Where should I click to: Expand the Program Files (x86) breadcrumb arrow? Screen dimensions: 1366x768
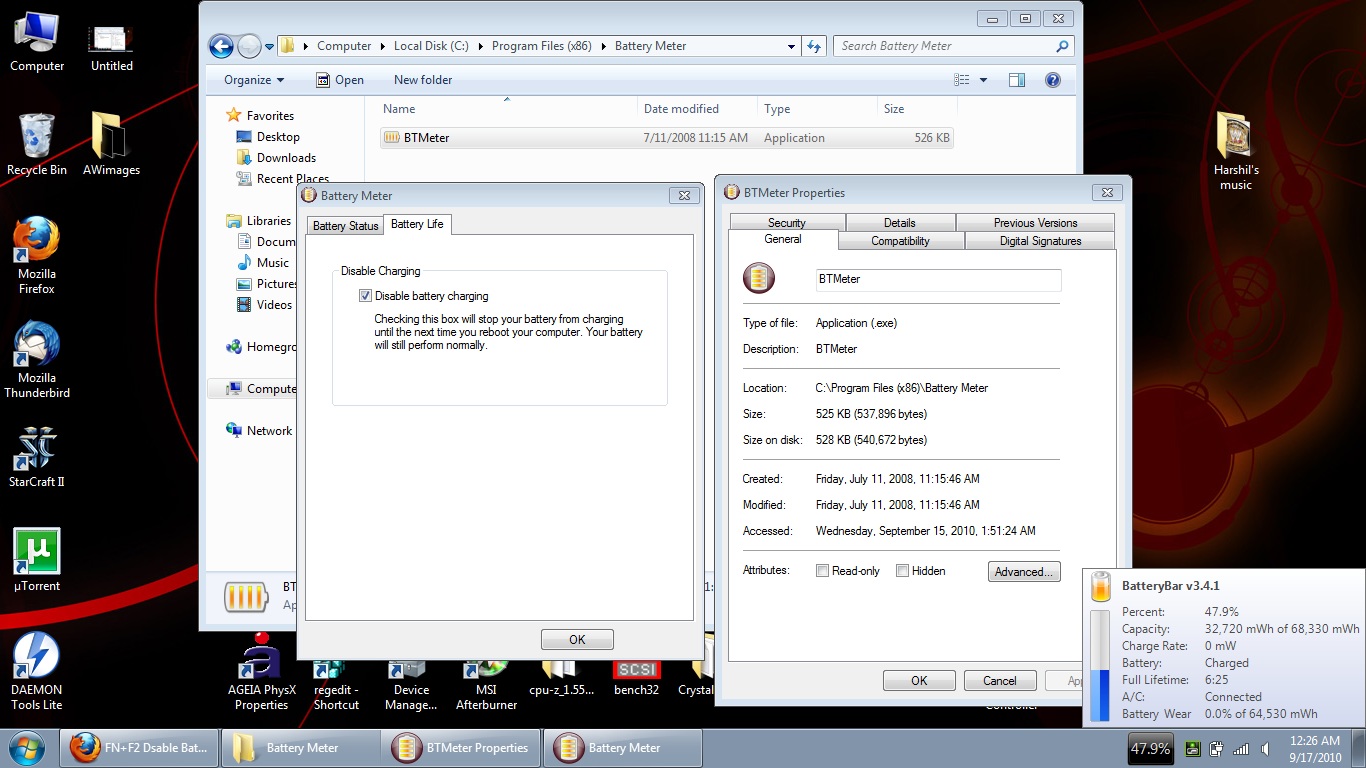(604, 46)
